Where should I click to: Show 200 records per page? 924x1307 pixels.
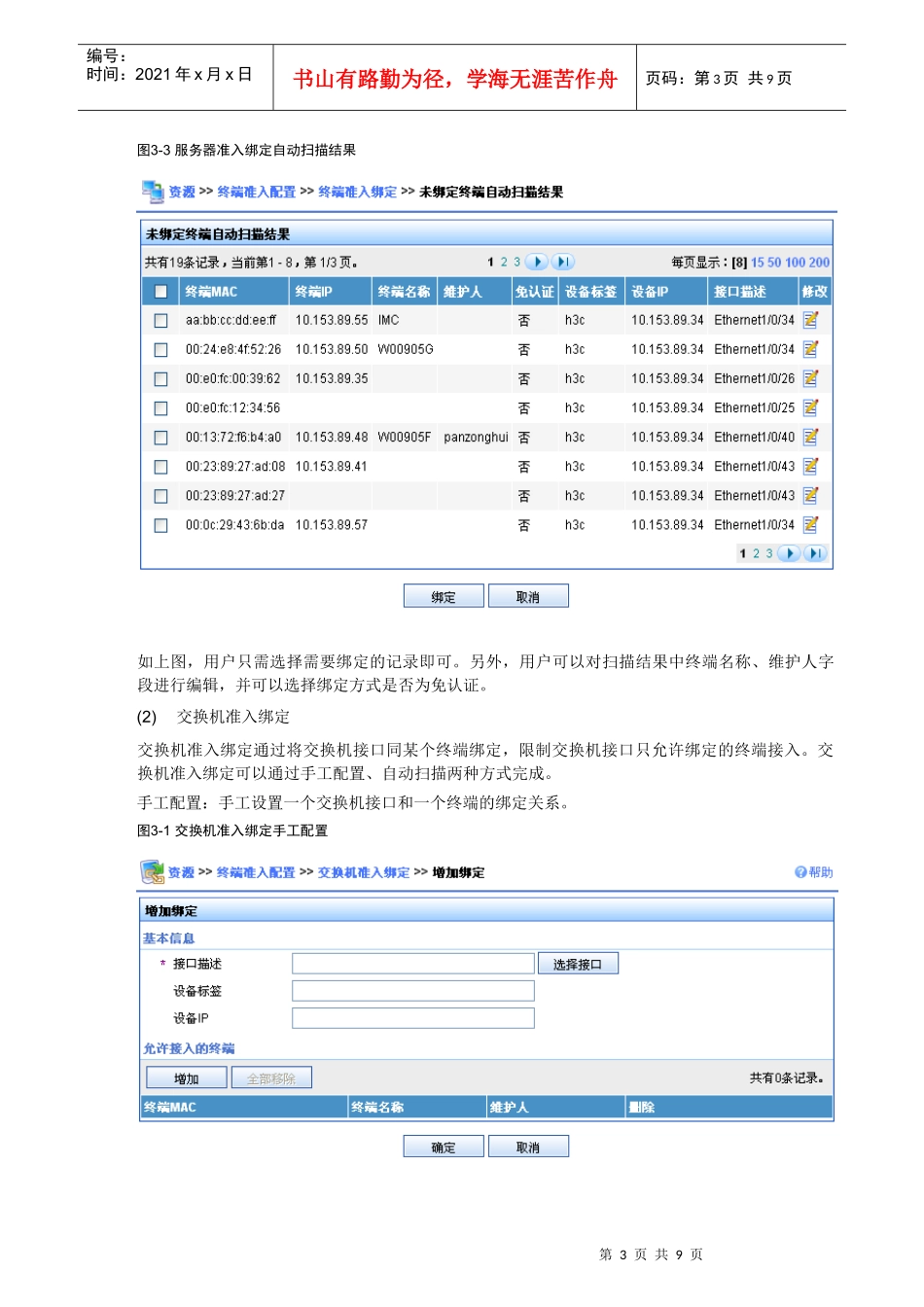coord(819,263)
